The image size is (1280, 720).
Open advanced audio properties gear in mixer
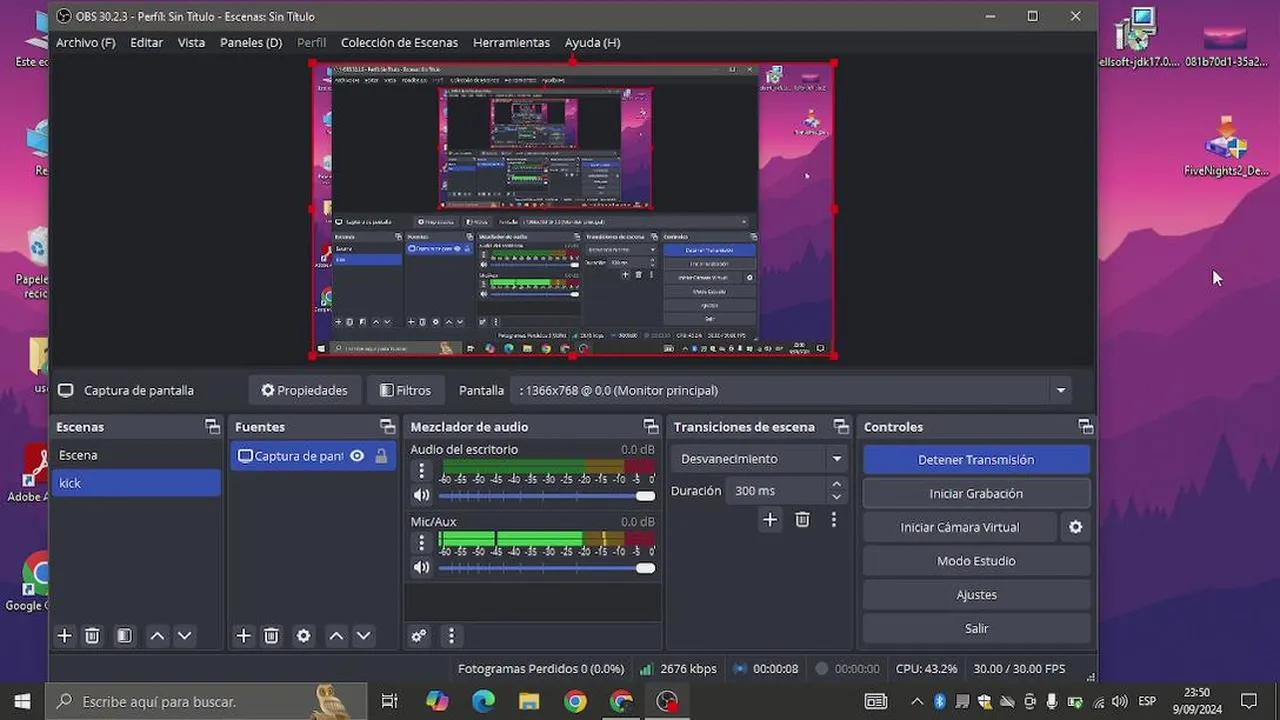[418, 636]
